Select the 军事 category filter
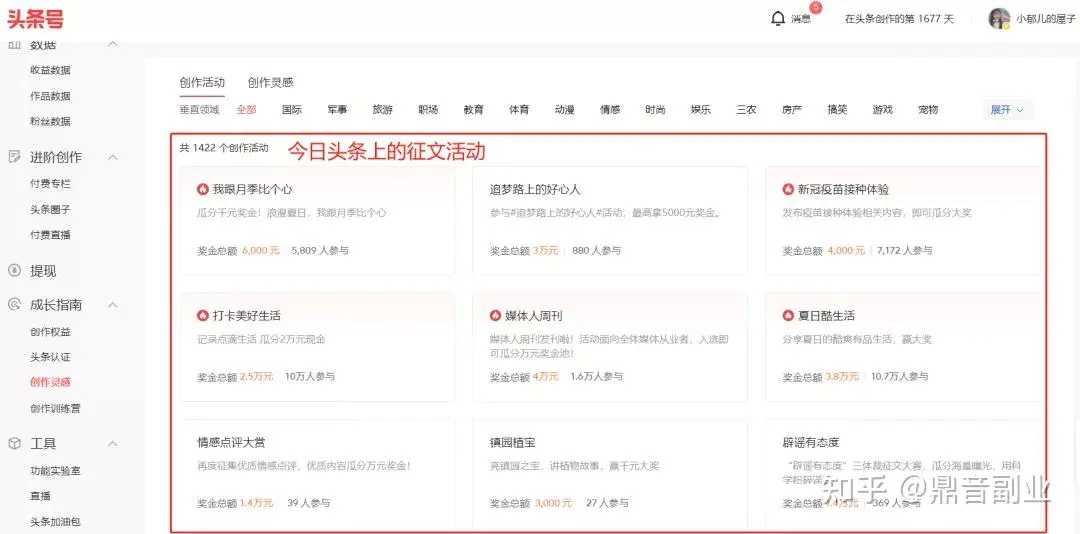 pyautogui.click(x=337, y=110)
